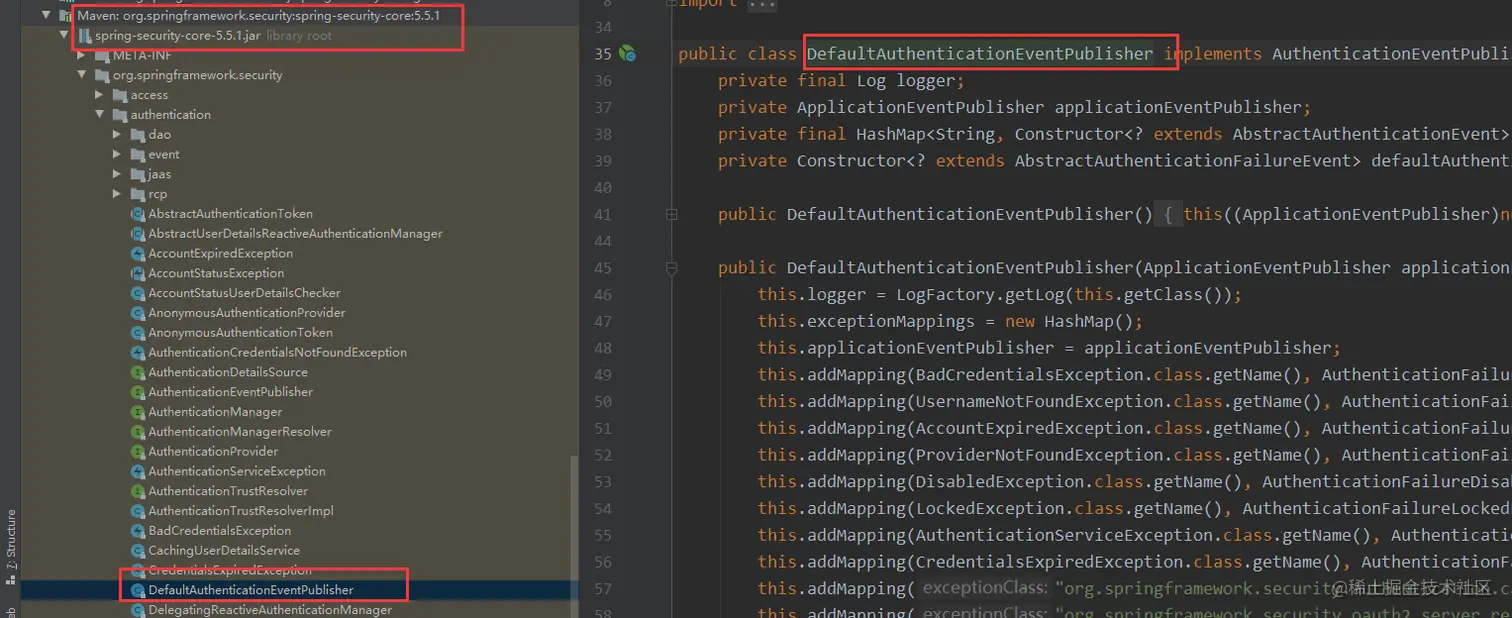Expand the META-INF folder arrow
The image size is (1512, 618).
coord(82,55)
